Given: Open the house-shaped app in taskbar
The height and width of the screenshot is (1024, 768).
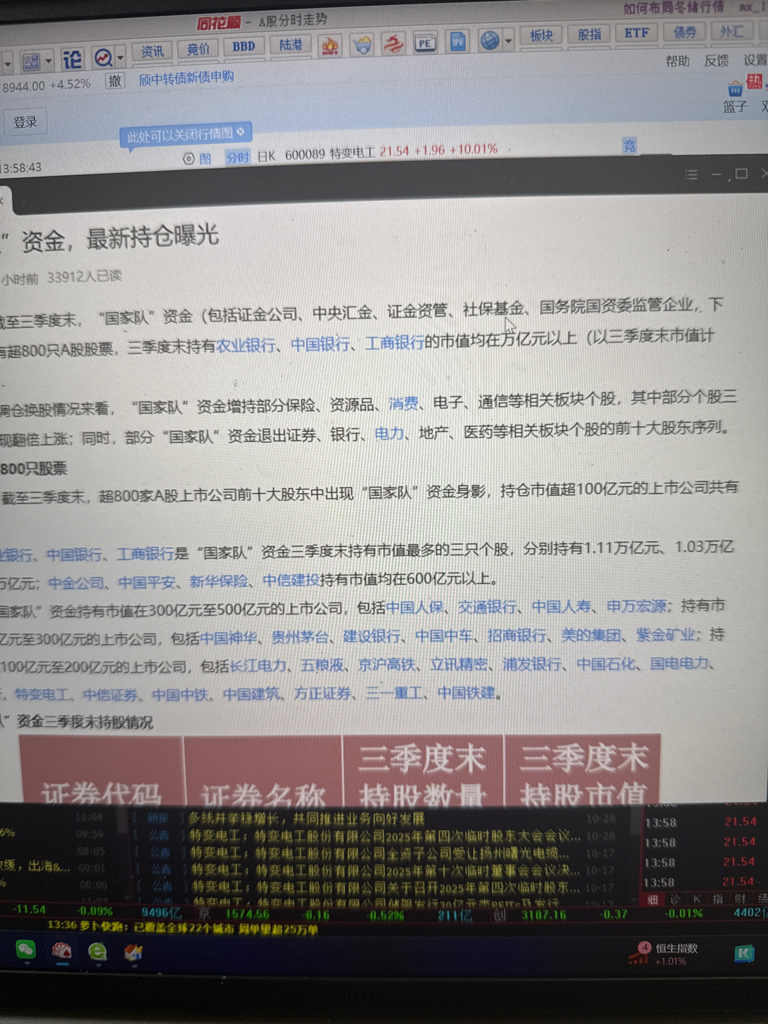Looking at the screenshot, I should 133,952.
